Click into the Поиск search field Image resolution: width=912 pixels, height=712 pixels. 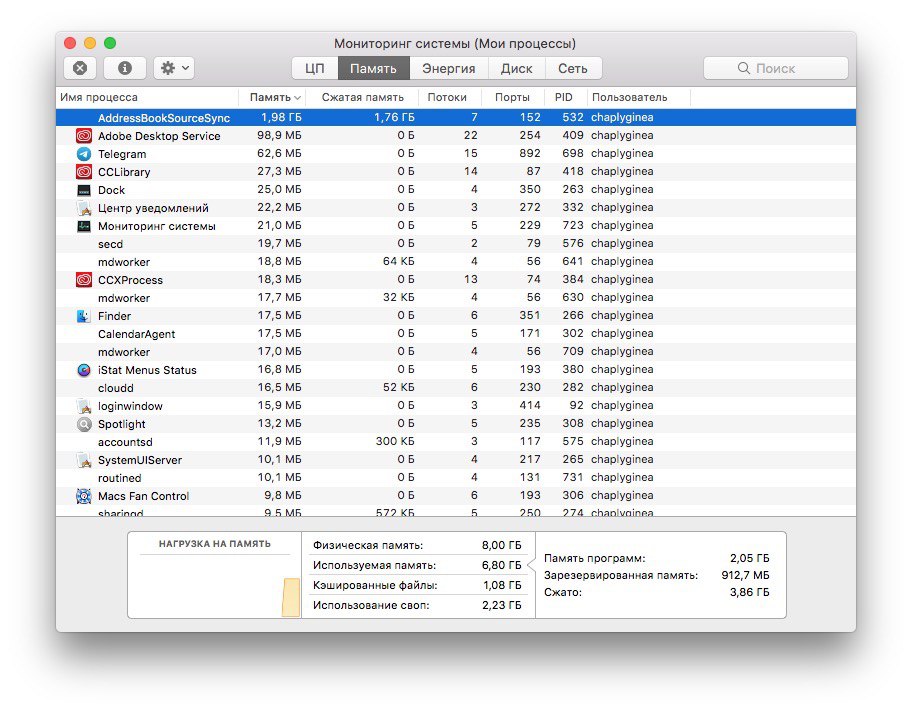[775, 68]
